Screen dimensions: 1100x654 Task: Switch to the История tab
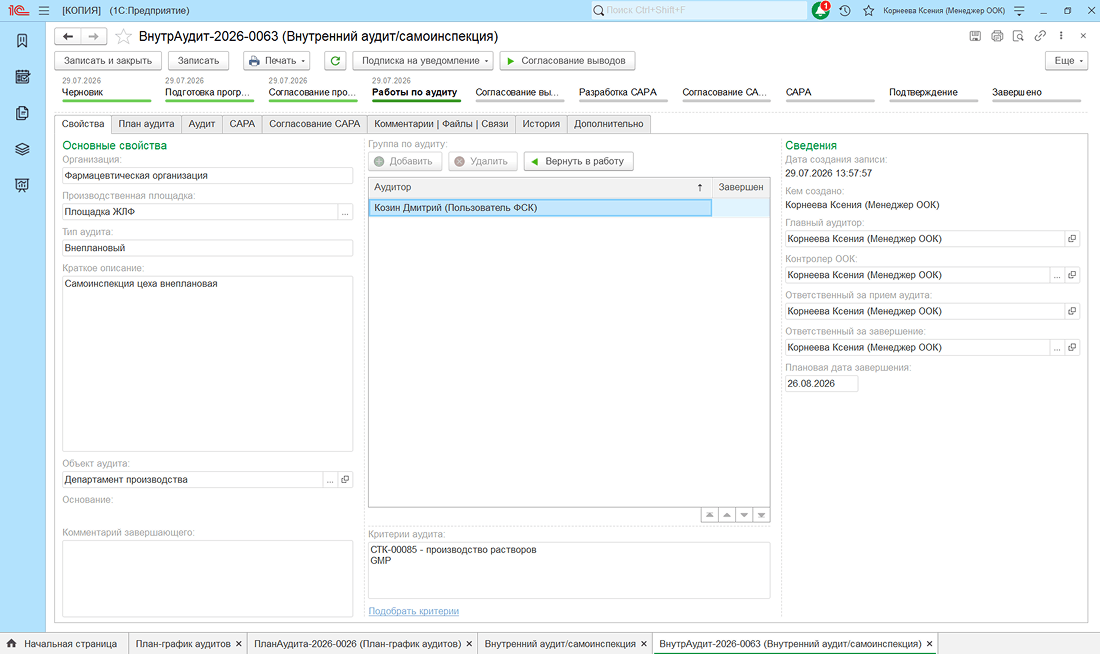click(x=541, y=124)
